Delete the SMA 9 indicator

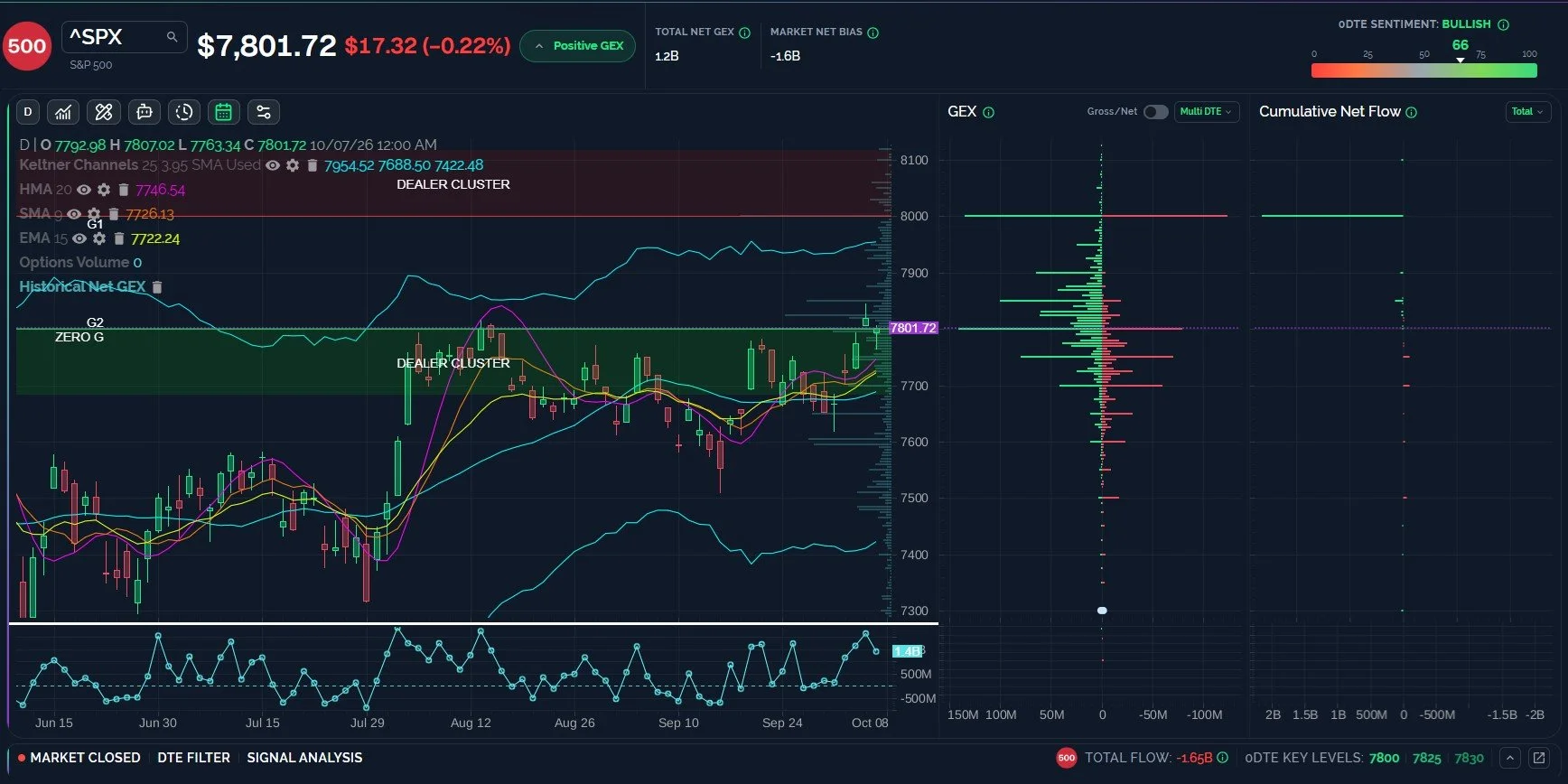point(114,214)
